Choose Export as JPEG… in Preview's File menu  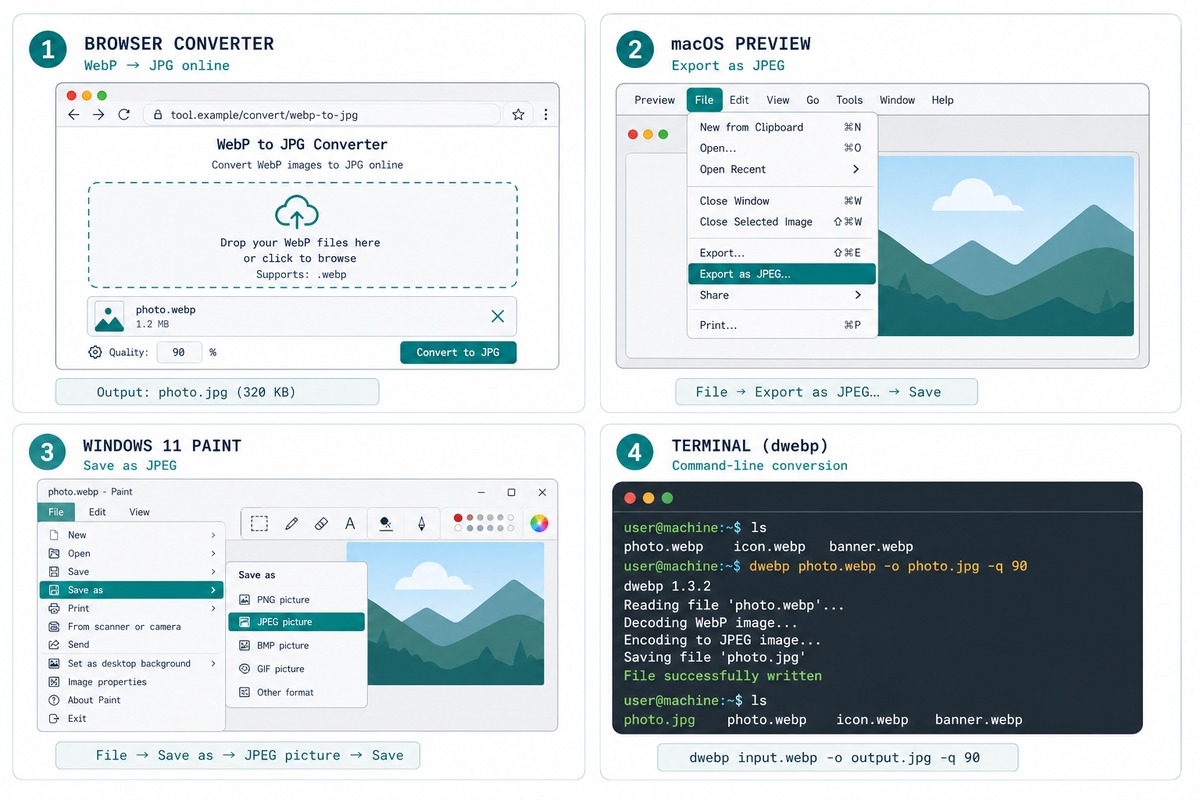[782, 274]
